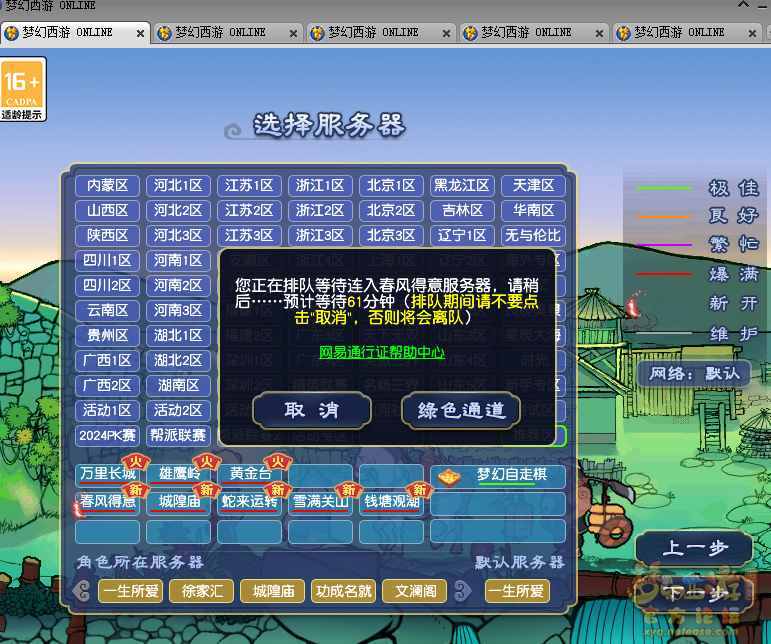771x644 pixels.
Task: Select the 贵州区 region
Action: click(x=107, y=335)
